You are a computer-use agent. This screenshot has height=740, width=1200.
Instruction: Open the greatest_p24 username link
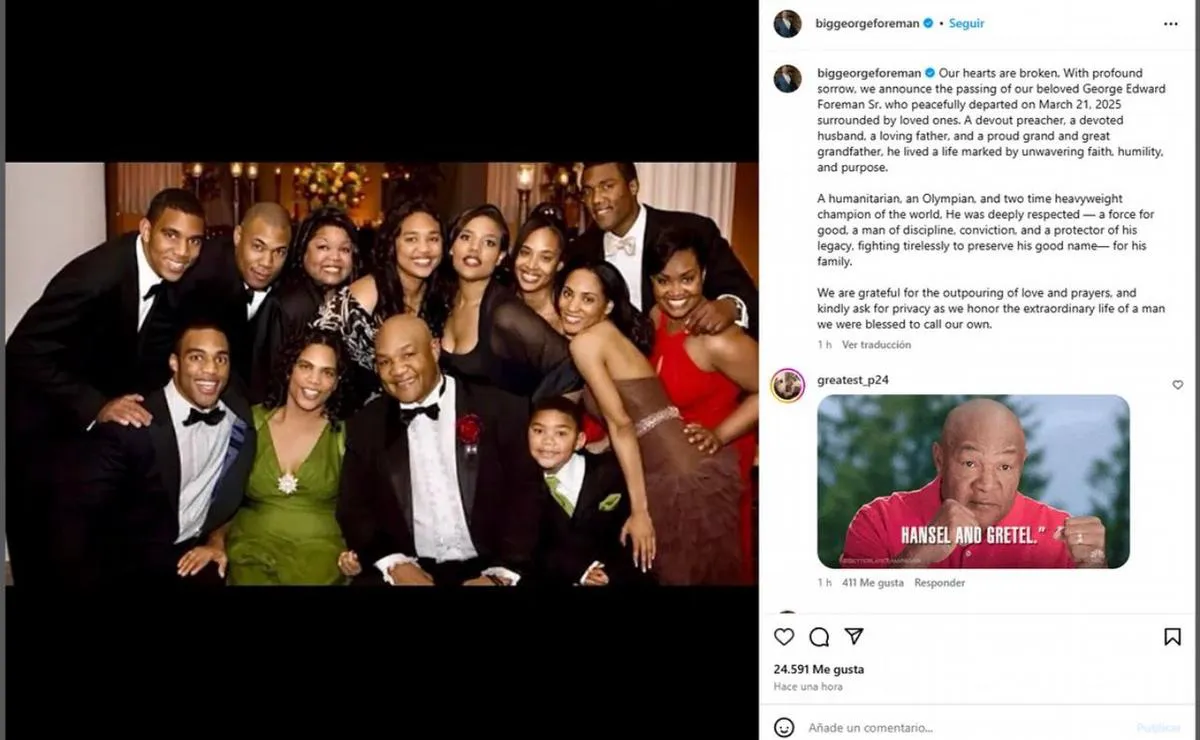point(852,380)
